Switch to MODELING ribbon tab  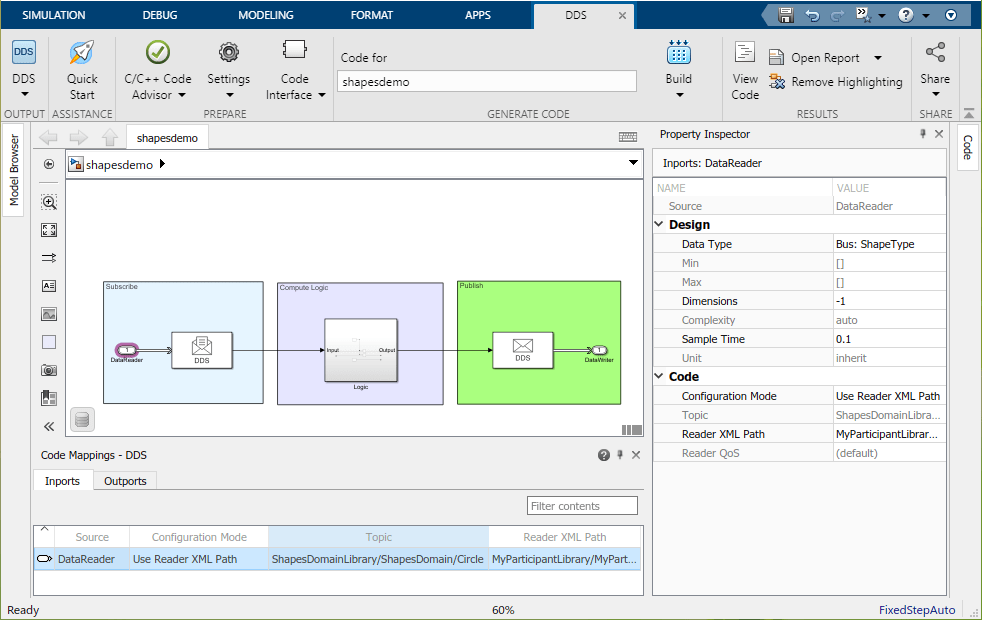[266, 15]
